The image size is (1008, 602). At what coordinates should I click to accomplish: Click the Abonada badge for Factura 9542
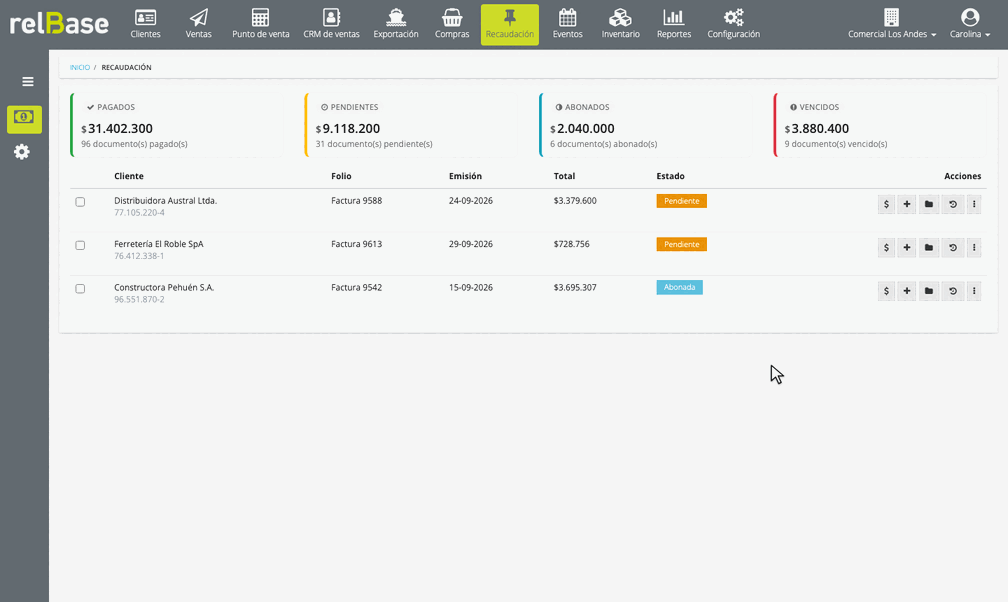pos(680,287)
